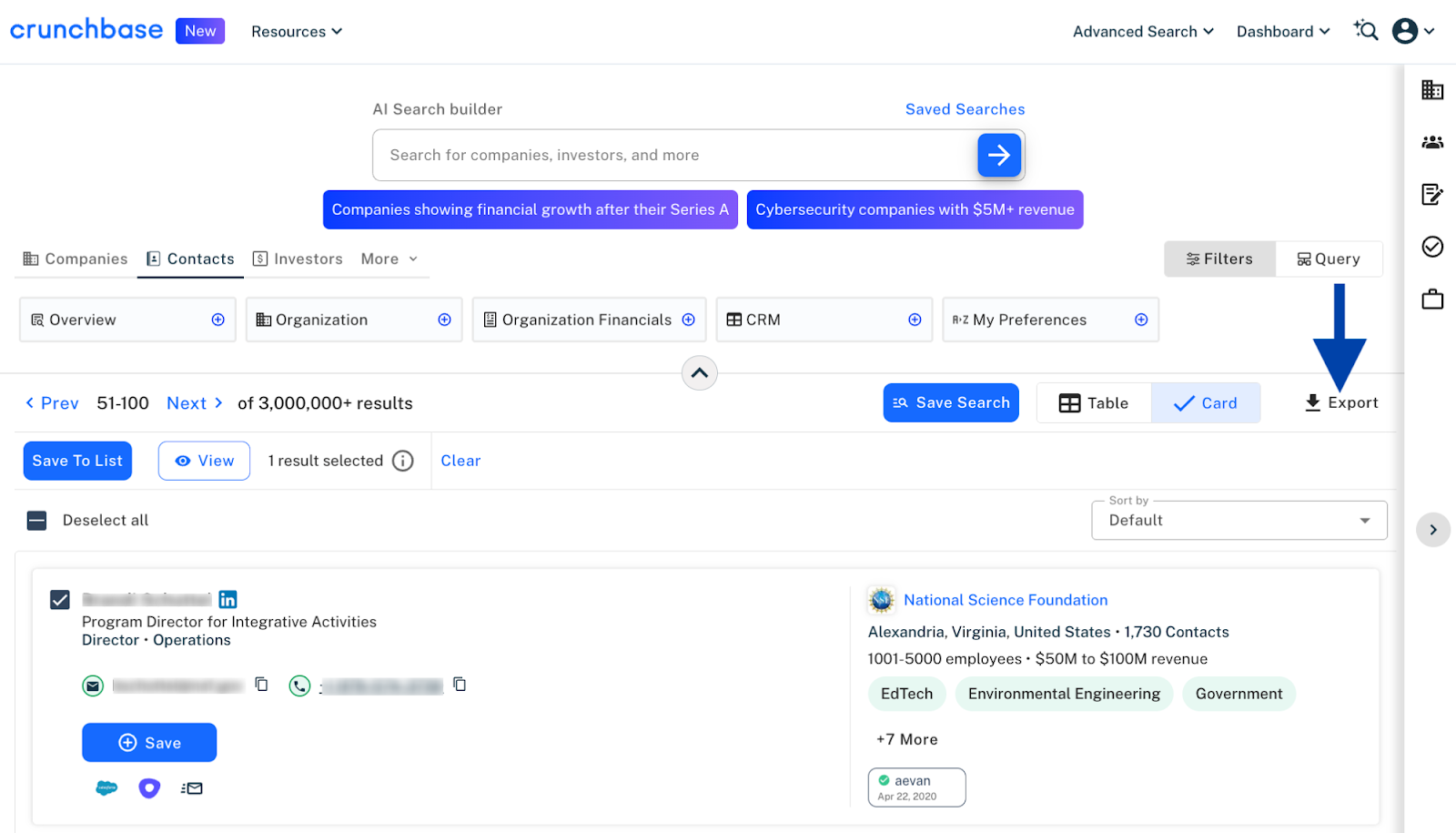1456x833 pixels.
Task: Save the contact with Save button
Action: point(149,743)
